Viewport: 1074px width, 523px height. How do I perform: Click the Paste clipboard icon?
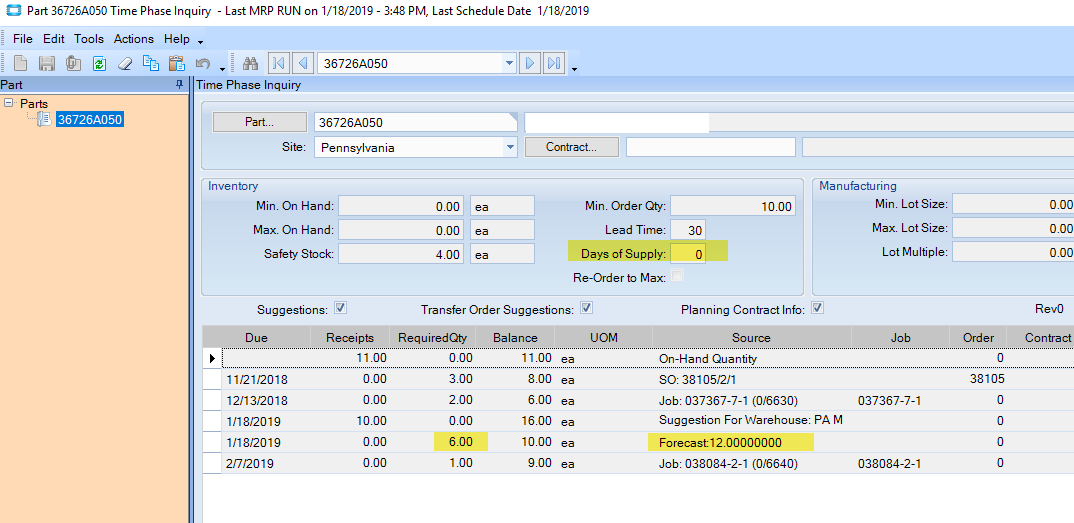[x=177, y=64]
